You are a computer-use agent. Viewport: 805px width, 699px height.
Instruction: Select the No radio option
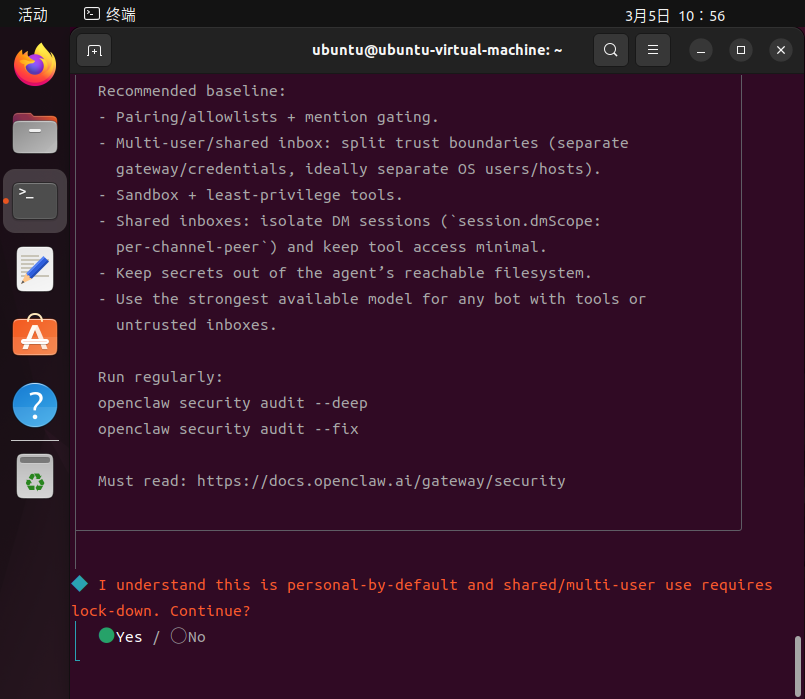pos(188,636)
